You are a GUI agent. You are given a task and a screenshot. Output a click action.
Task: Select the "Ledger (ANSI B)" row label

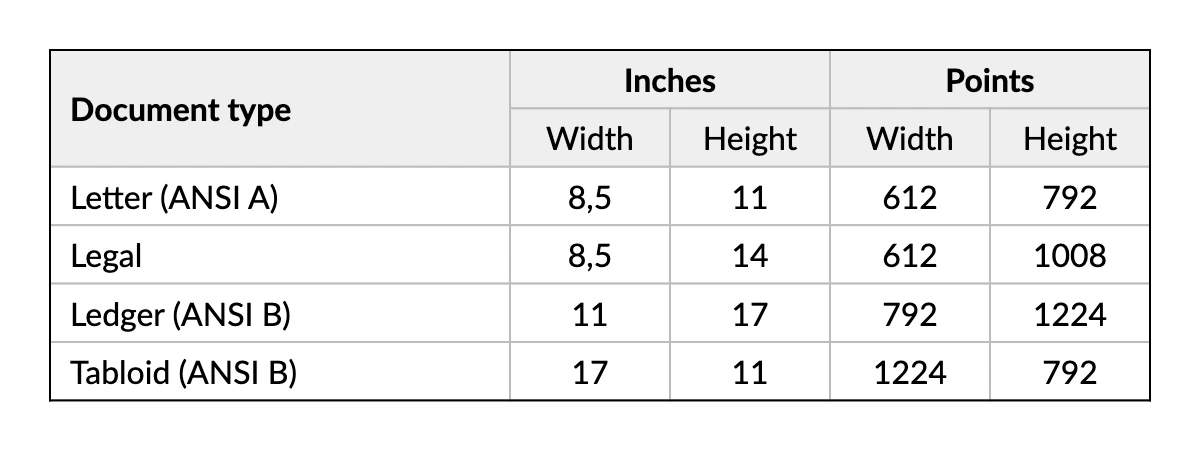click(x=180, y=315)
